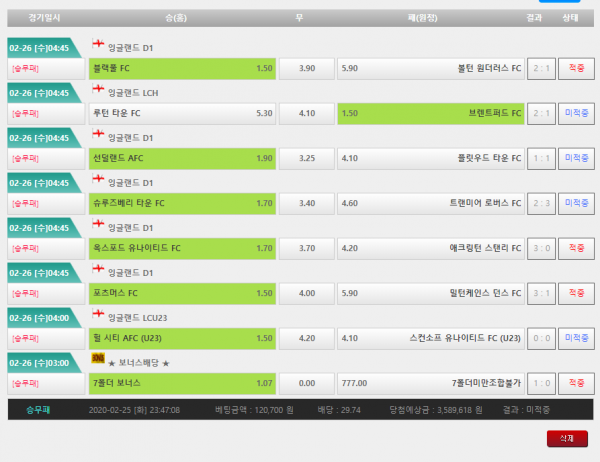
Task: Click 미적중 status for the 루턴 타운 match
Action: (x=575, y=113)
